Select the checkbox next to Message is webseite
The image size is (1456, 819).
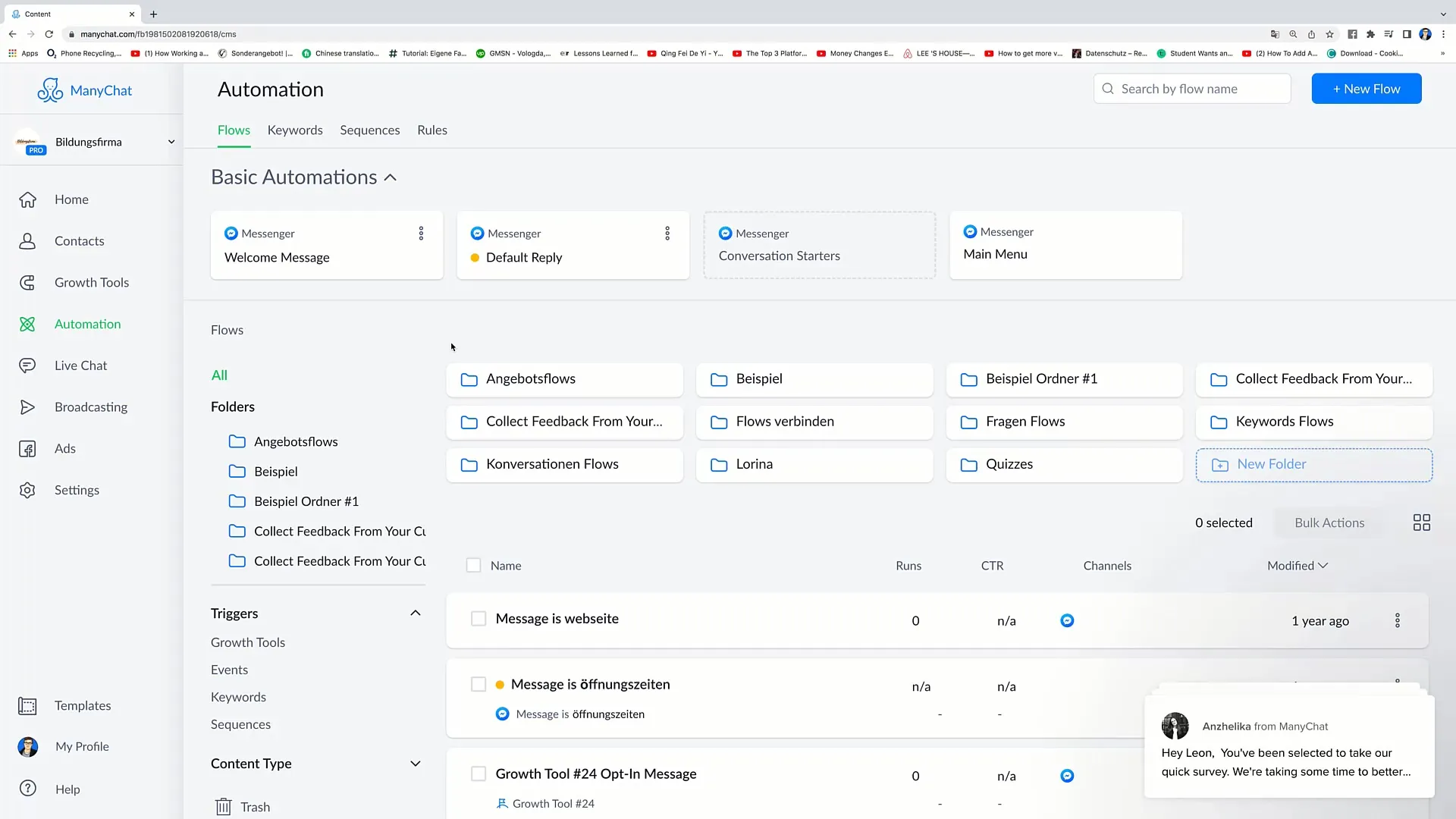[x=478, y=618]
